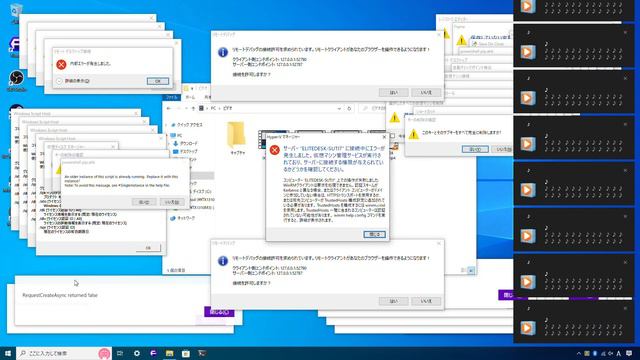Click はい in the lower remote debugging dialog

click(x=393, y=301)
